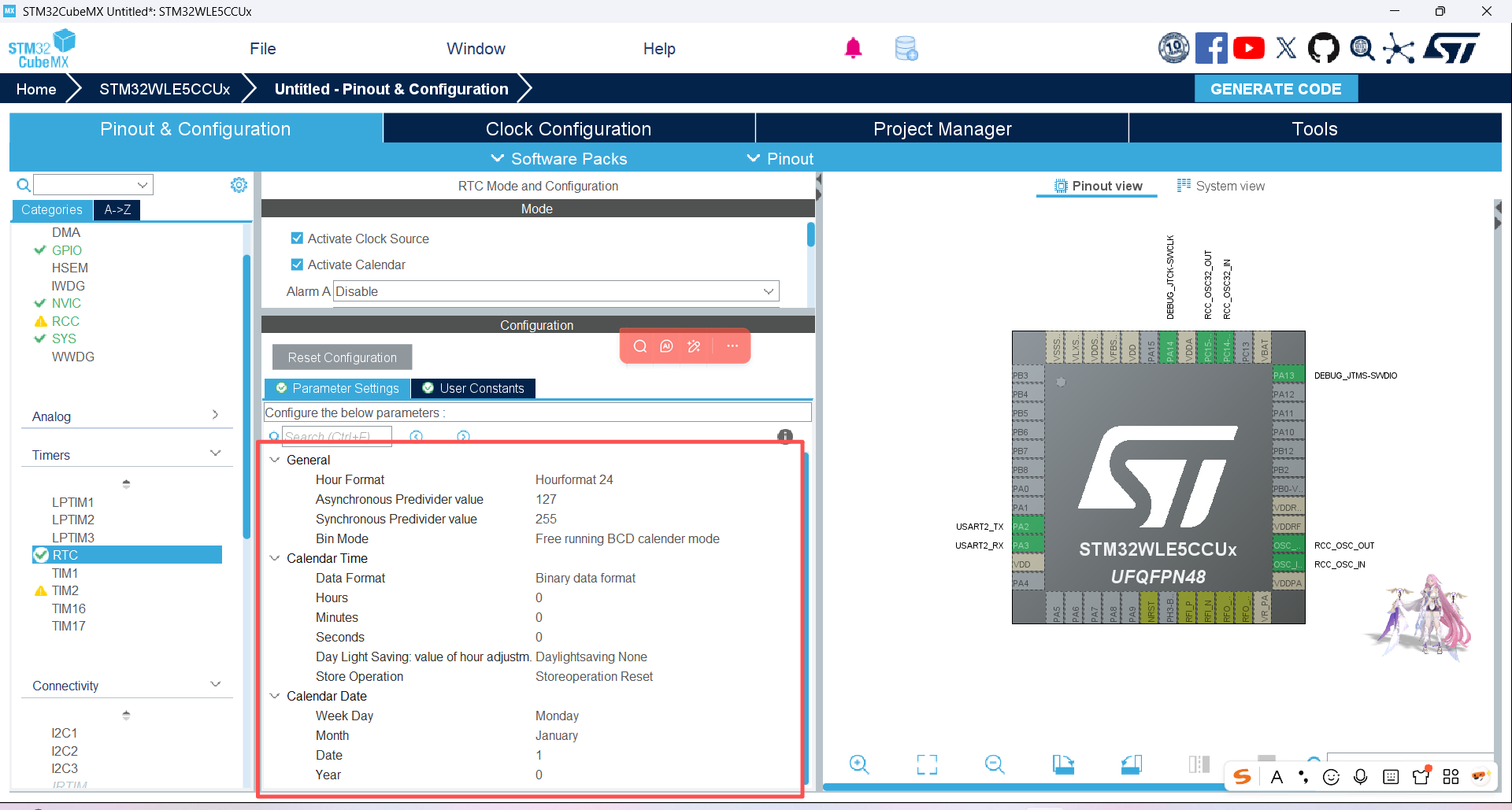Click the ST logo icon
The image size is (1512, 810).
click(x=1451, y=49)
